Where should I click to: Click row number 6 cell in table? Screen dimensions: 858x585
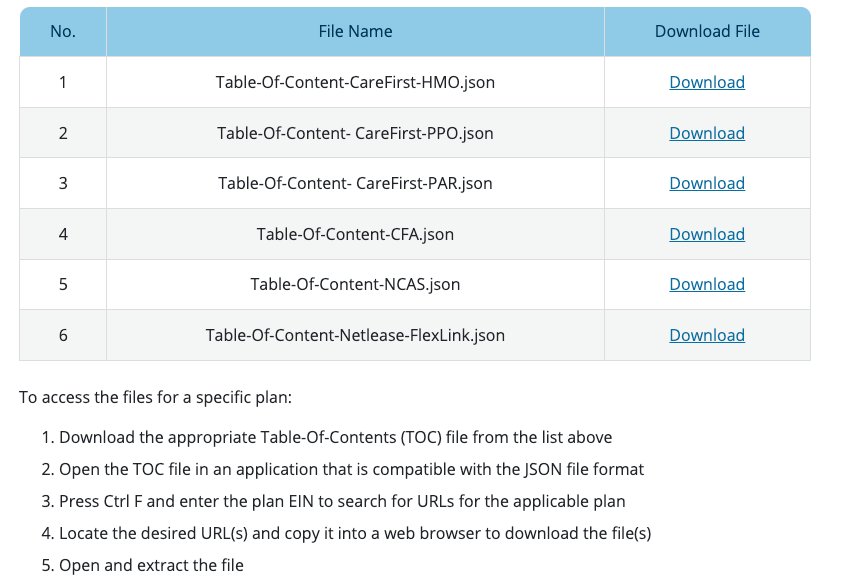62,335
